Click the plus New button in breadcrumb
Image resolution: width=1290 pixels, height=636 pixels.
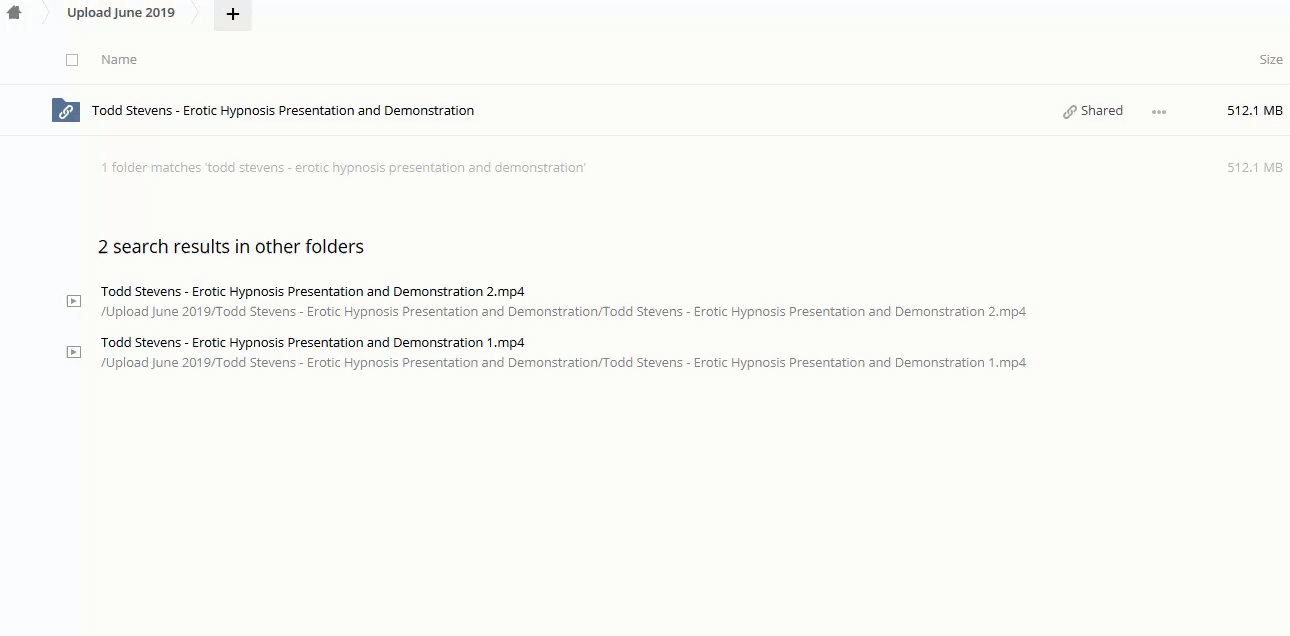(233, 14)
